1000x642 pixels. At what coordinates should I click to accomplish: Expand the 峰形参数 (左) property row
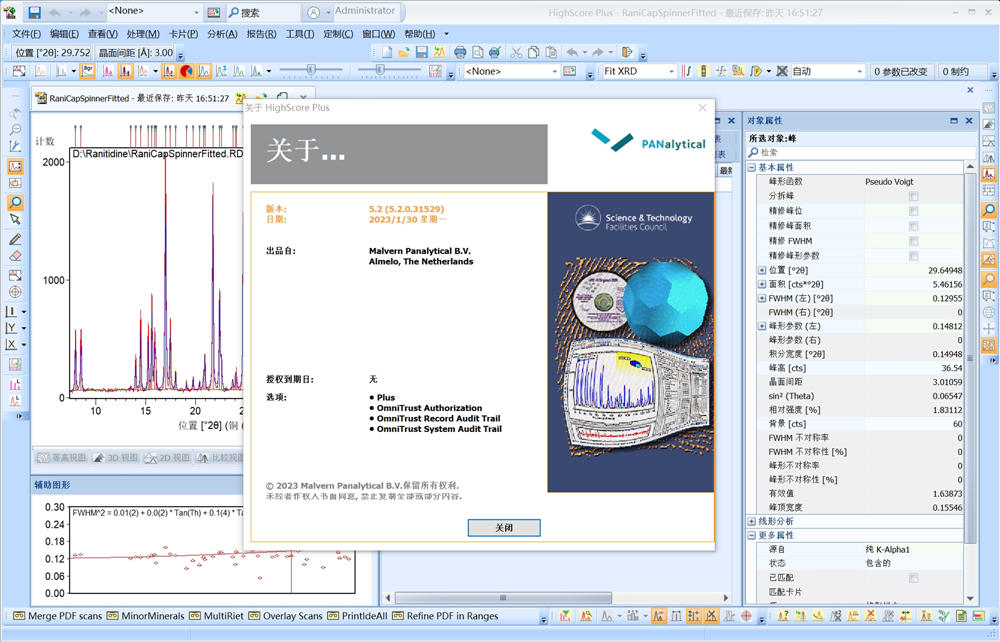(x=761, y=326)
